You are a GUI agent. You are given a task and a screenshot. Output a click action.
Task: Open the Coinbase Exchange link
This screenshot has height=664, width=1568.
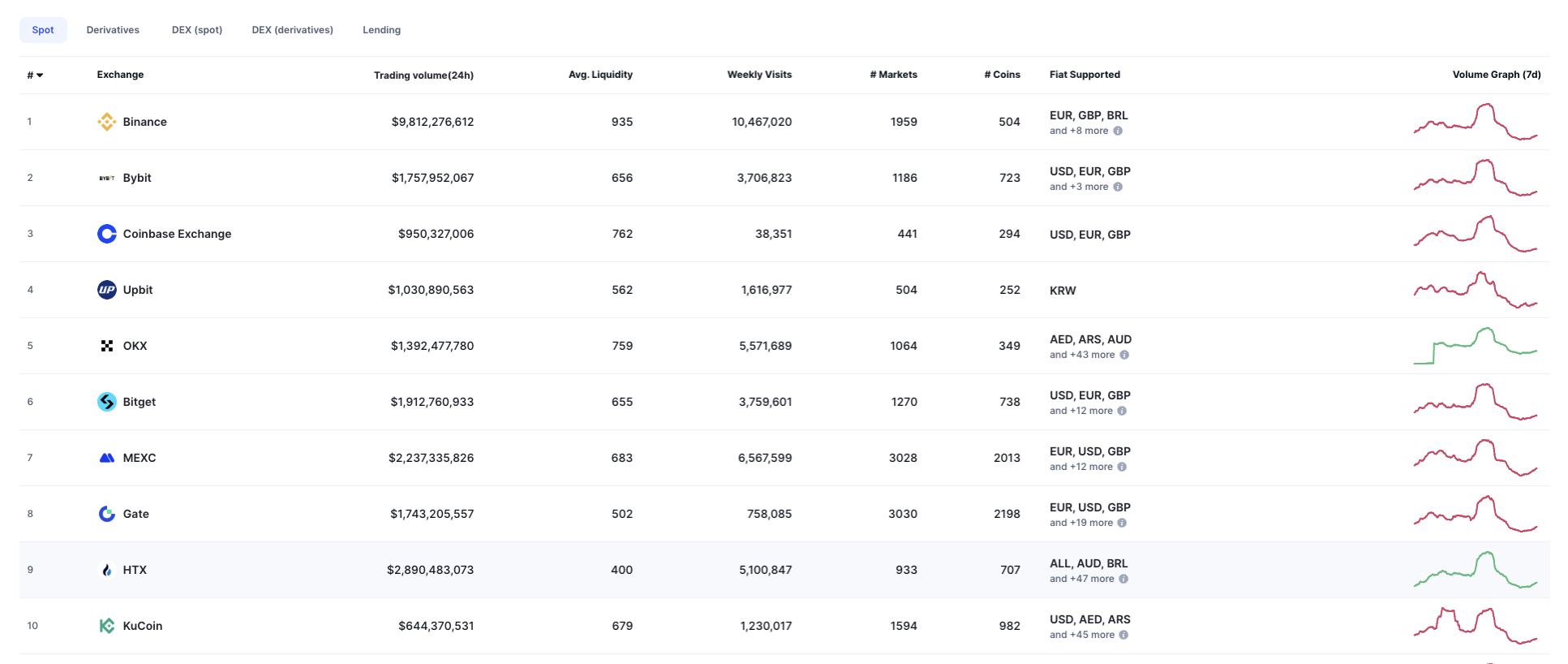click(177, 234)
